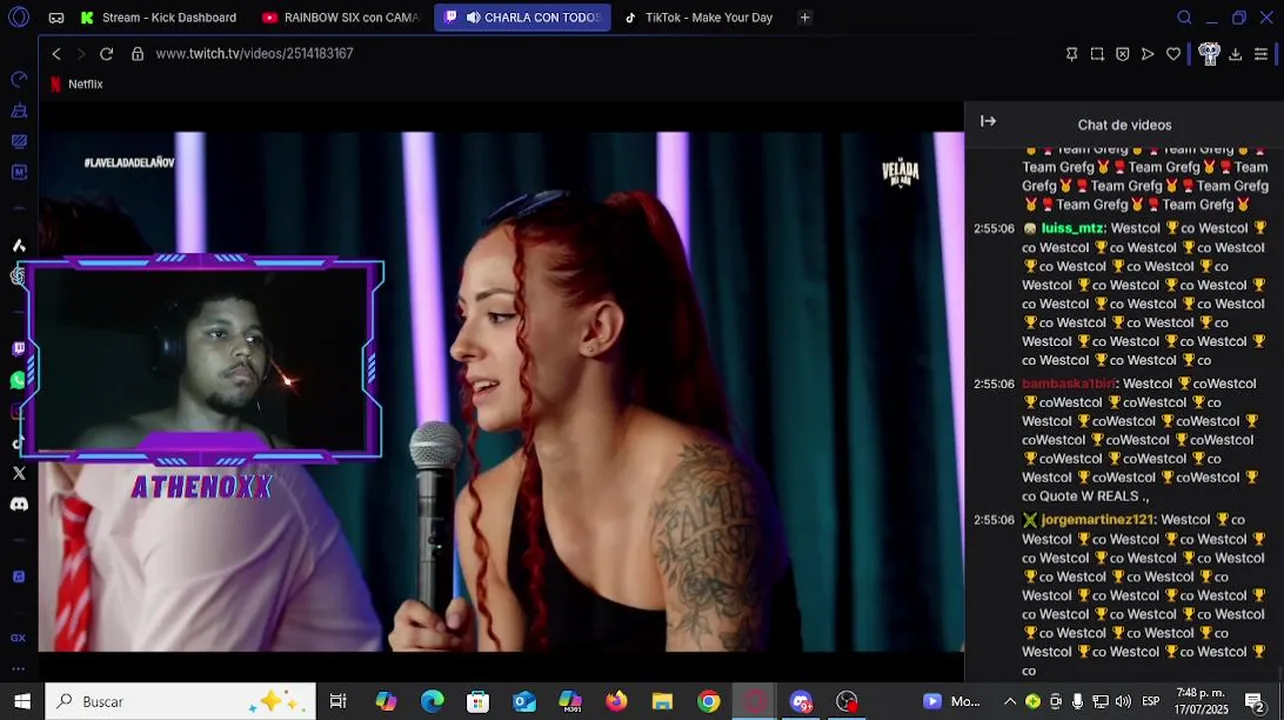Open Discord from the sidebar
The width and height of the screenshot is (1284, 720).
pos(19,504)
